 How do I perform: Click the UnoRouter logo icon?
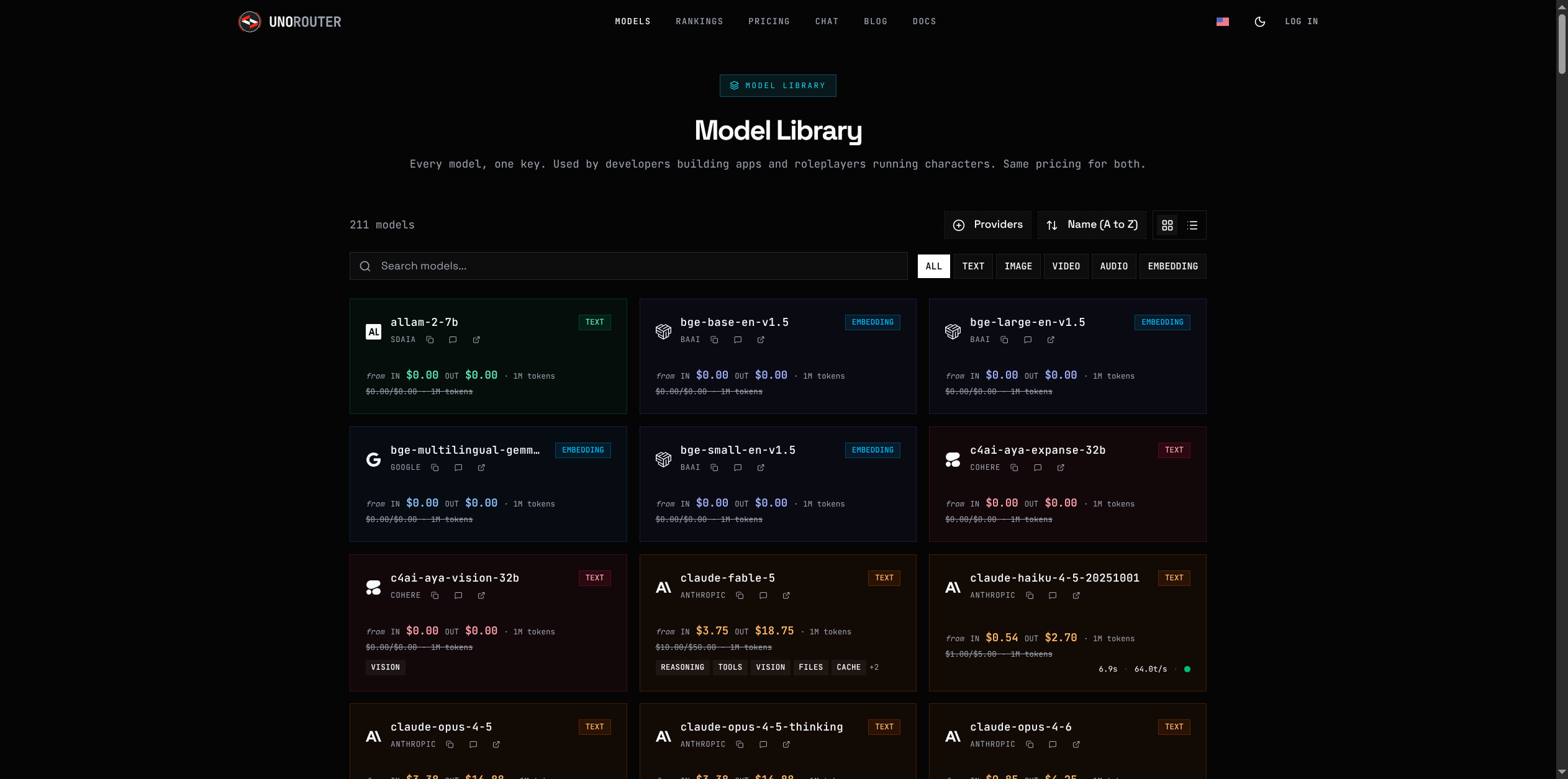click(250, 22)
